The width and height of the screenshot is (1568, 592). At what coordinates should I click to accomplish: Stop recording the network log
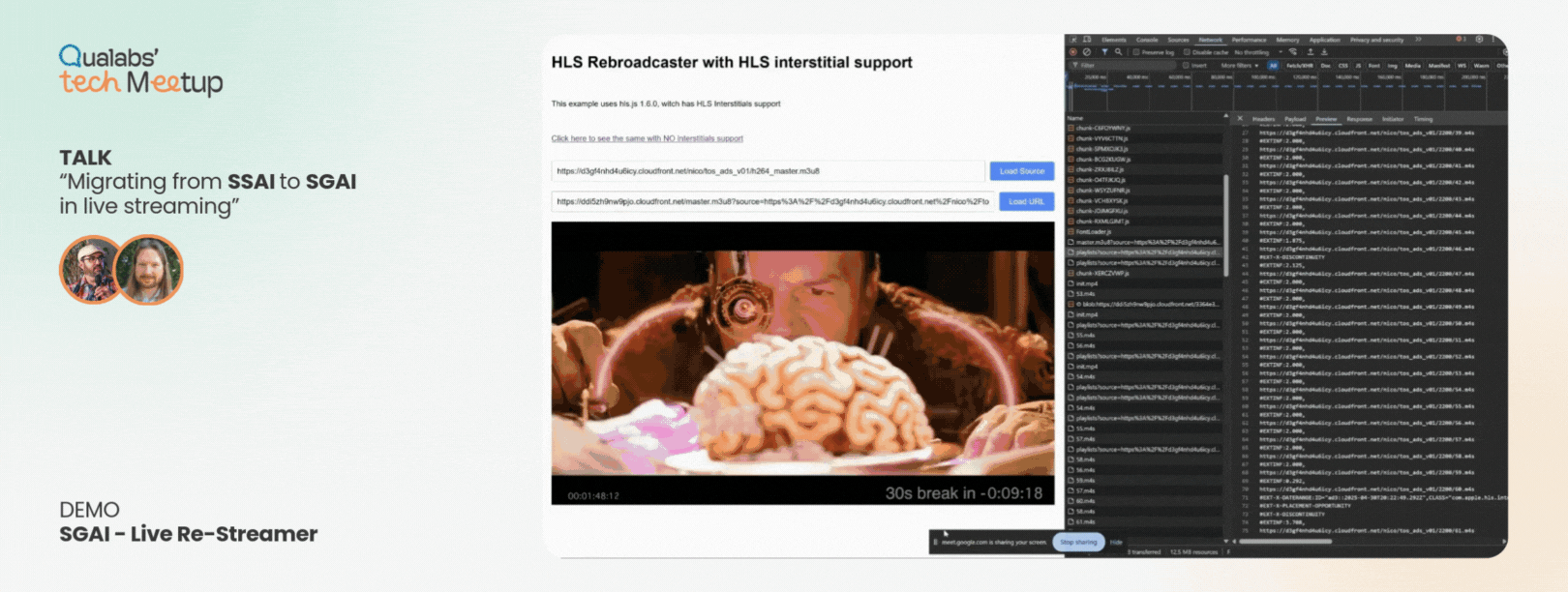(x=1072, y=52)
